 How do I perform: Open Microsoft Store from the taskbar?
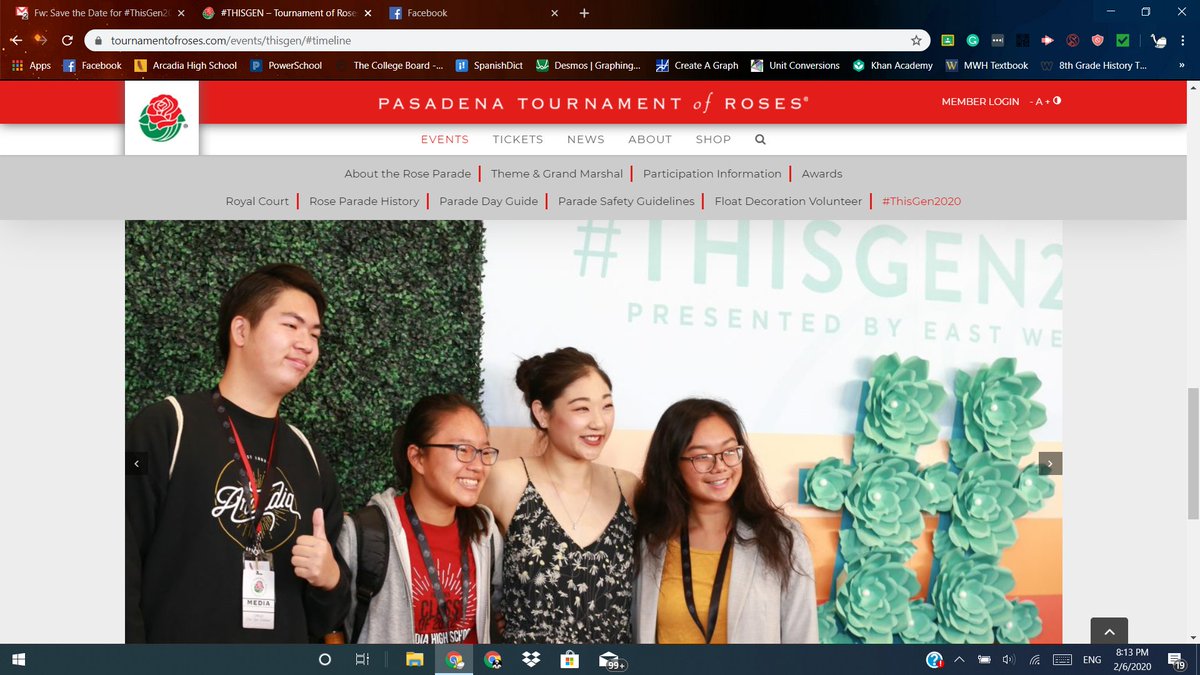pyautogui.click(x=569, y=660)
